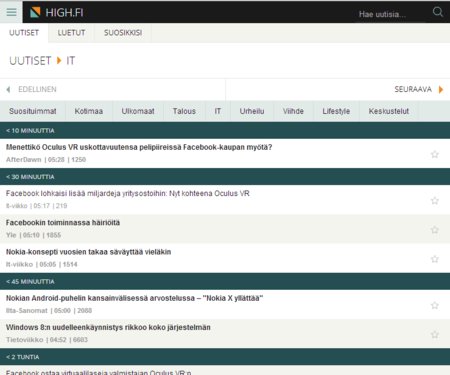Click the It-viikko label under Nokia-konsepti
This screenshot has width=450, height=375.
[19, 264]
